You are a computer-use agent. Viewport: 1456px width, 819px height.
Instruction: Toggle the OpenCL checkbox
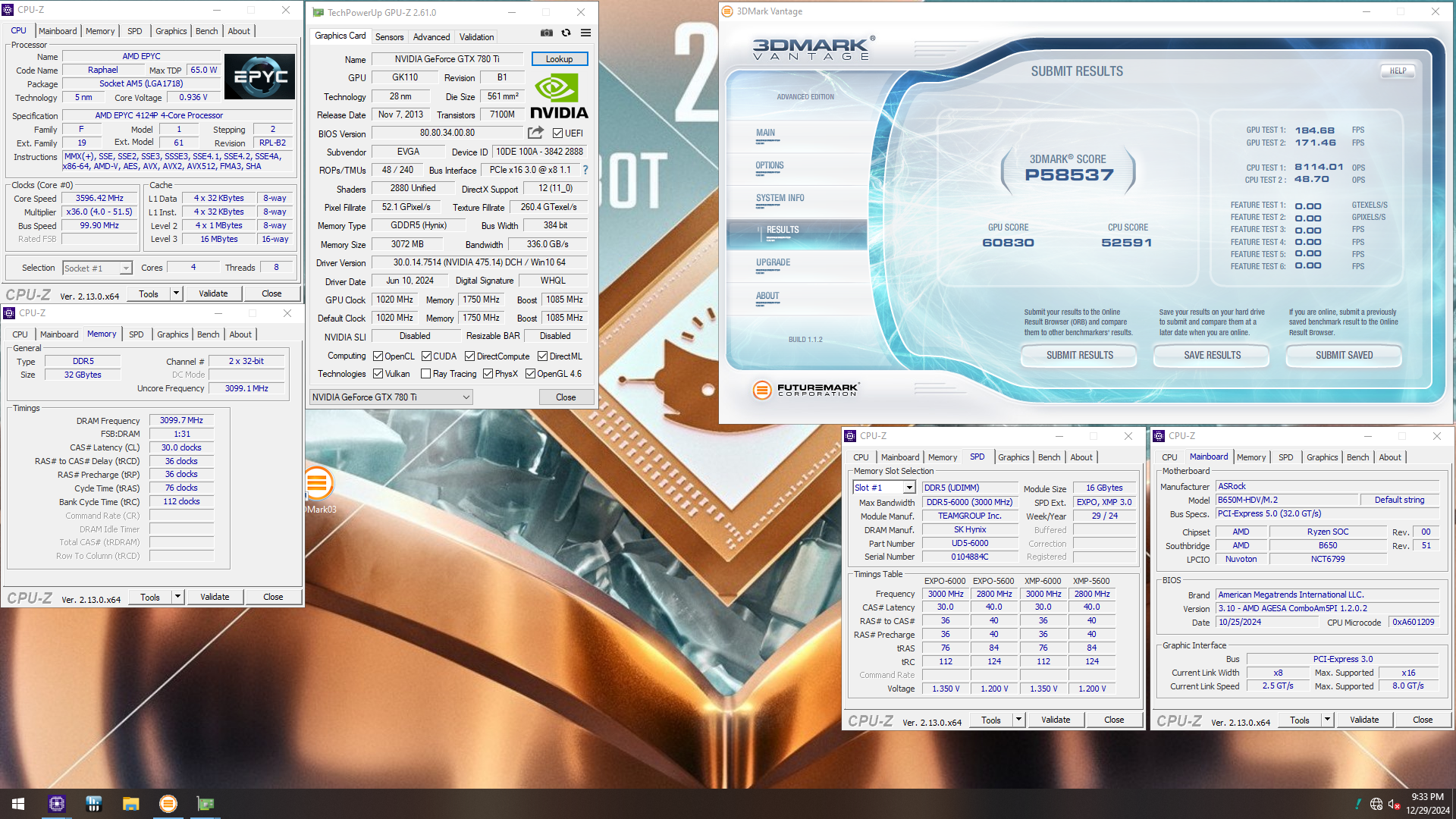click(x=378, y=356)
